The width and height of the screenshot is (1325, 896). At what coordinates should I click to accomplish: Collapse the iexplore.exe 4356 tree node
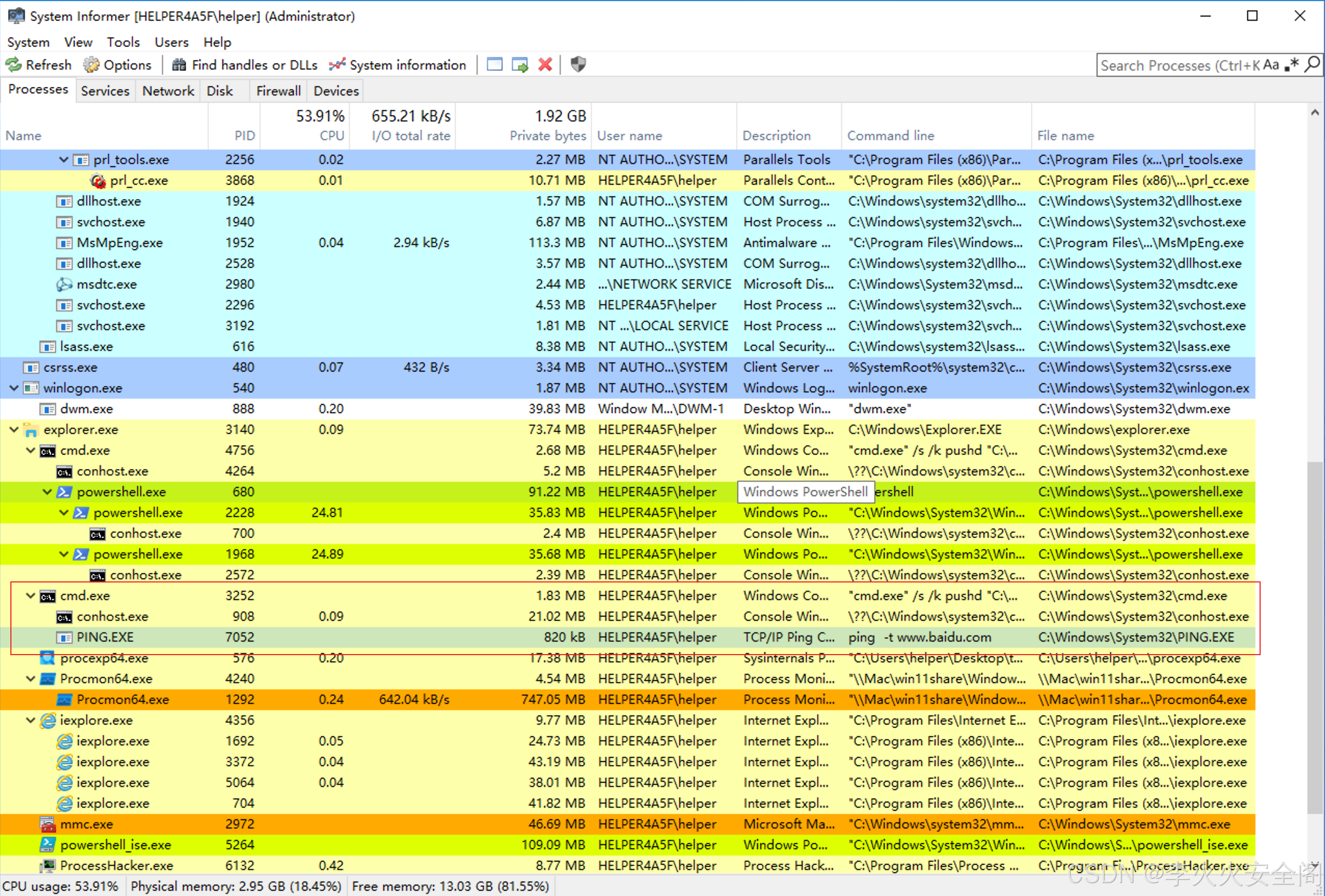pos(30,721)
